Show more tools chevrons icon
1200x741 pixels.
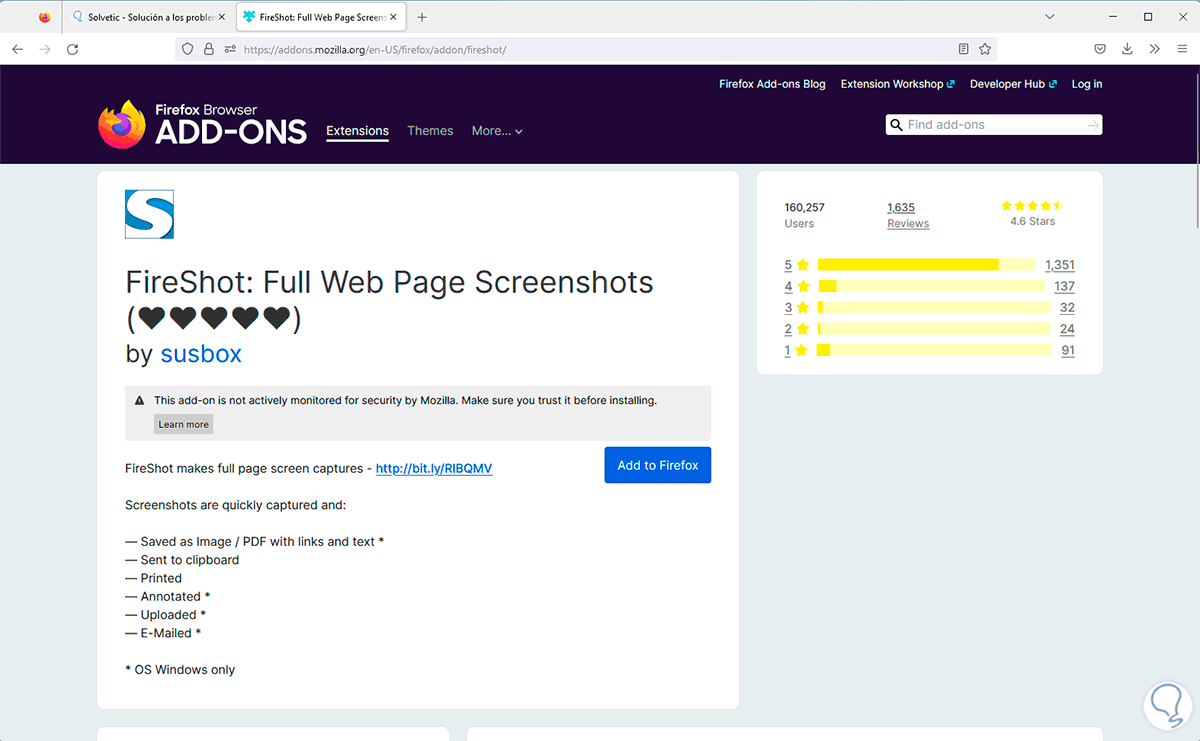(x=1154, y=49)
